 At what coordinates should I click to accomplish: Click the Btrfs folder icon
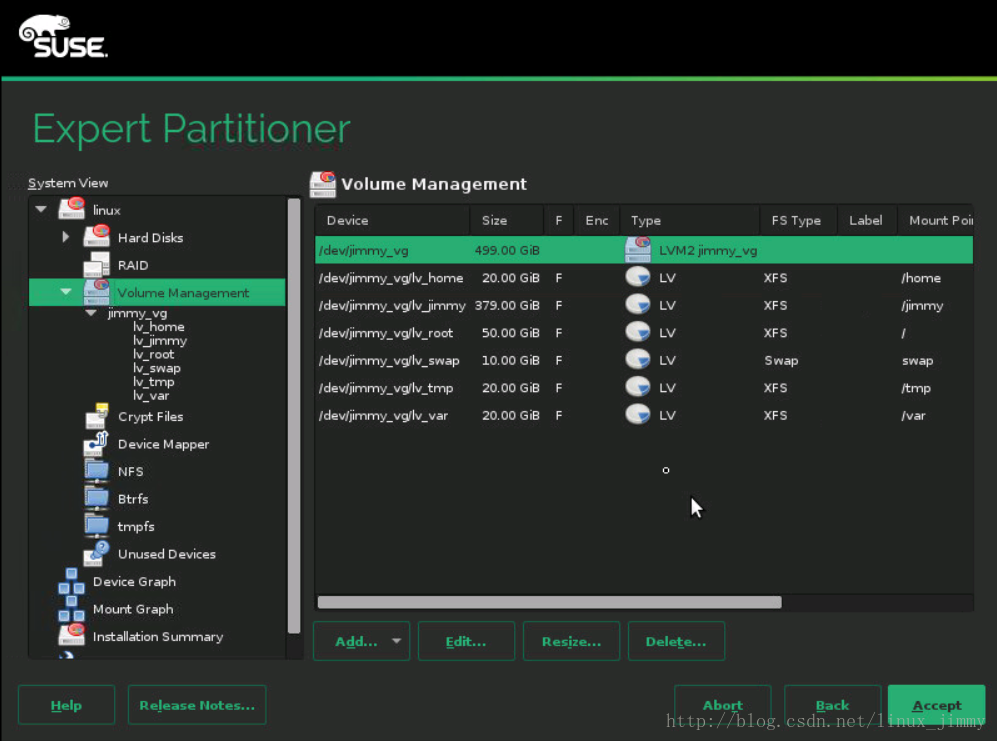pos(97,498)
